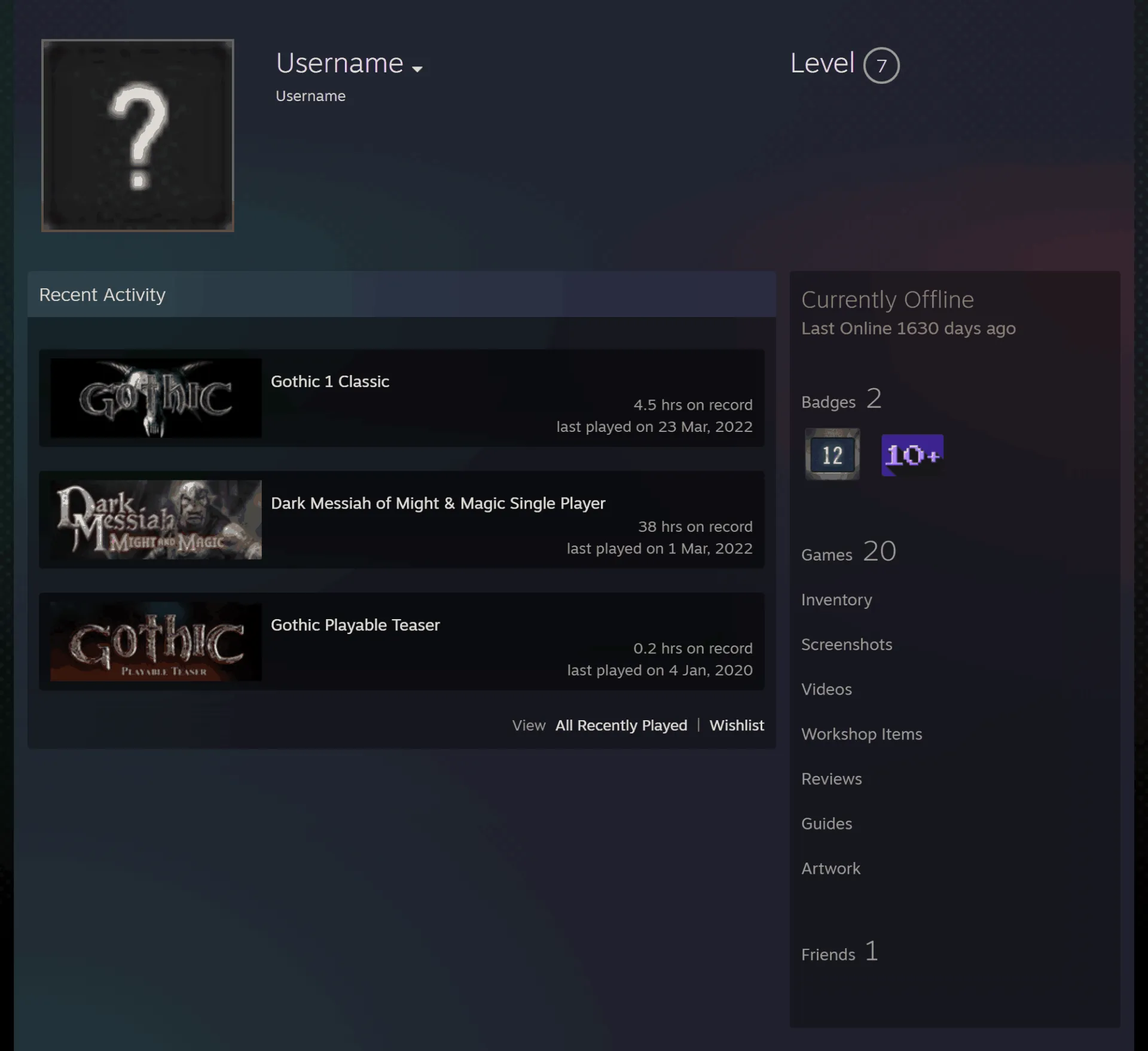Click '38 hrs on record' text

point(695,527)
